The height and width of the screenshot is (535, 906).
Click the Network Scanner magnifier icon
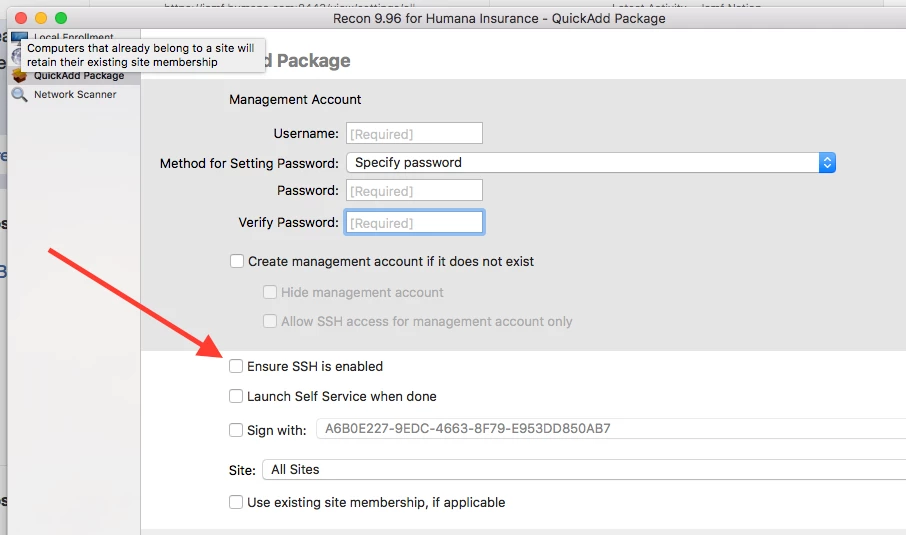pos(19,94)
